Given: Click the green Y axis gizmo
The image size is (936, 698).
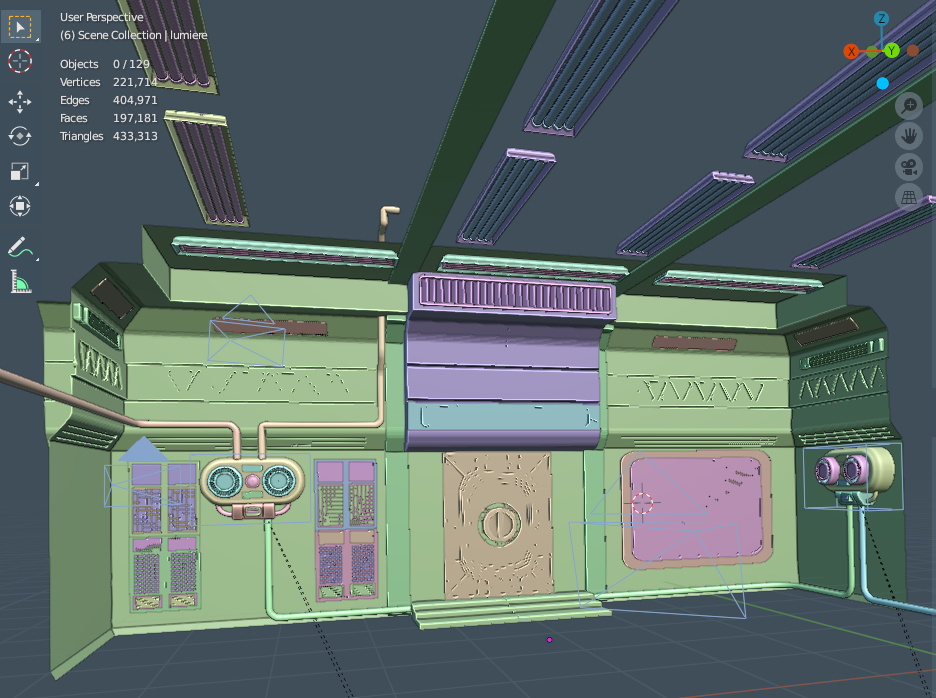Looking at the screenshot, I should (892, 51).
